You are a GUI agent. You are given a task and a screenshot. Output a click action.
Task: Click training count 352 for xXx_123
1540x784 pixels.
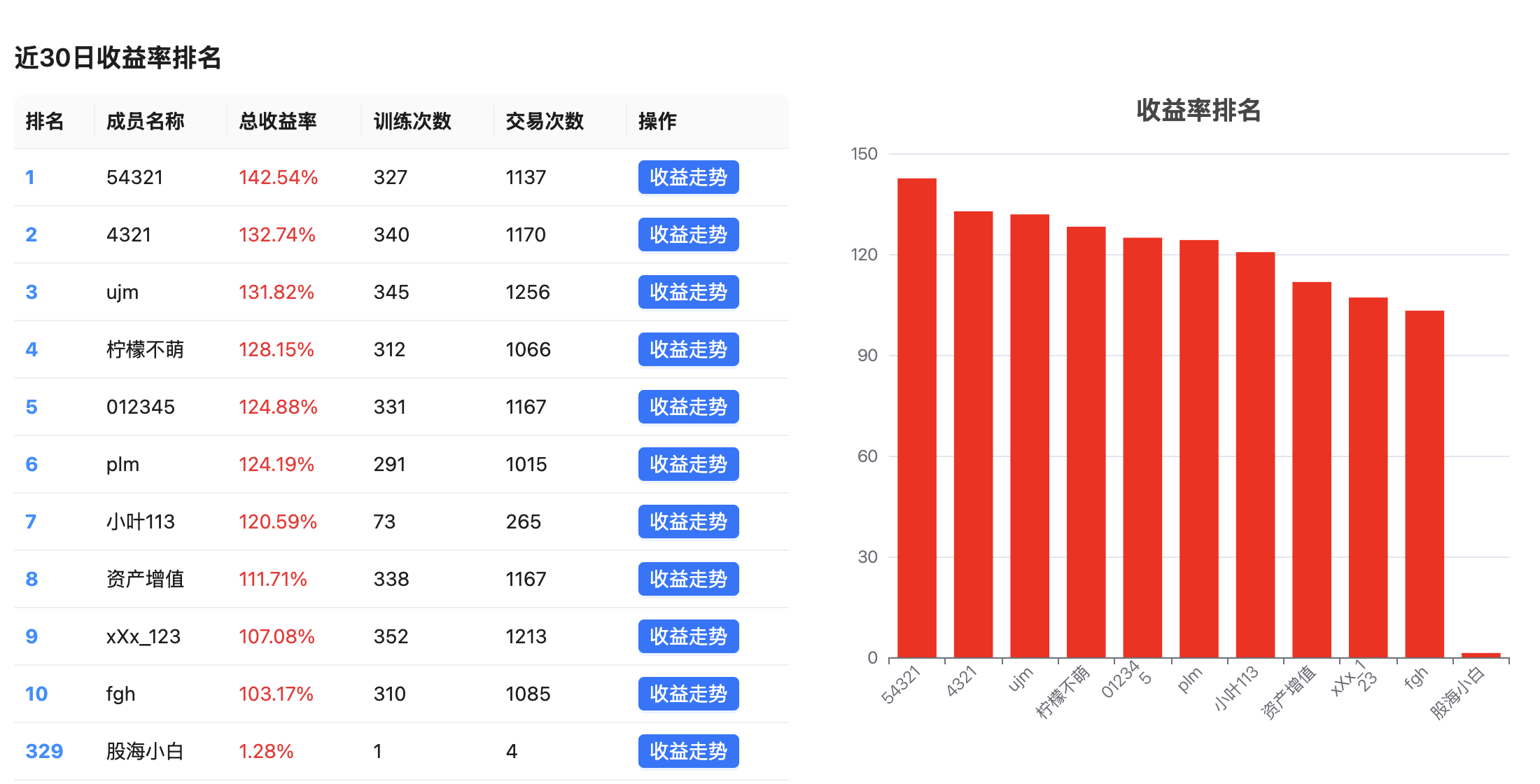click(x=391, y=636)
